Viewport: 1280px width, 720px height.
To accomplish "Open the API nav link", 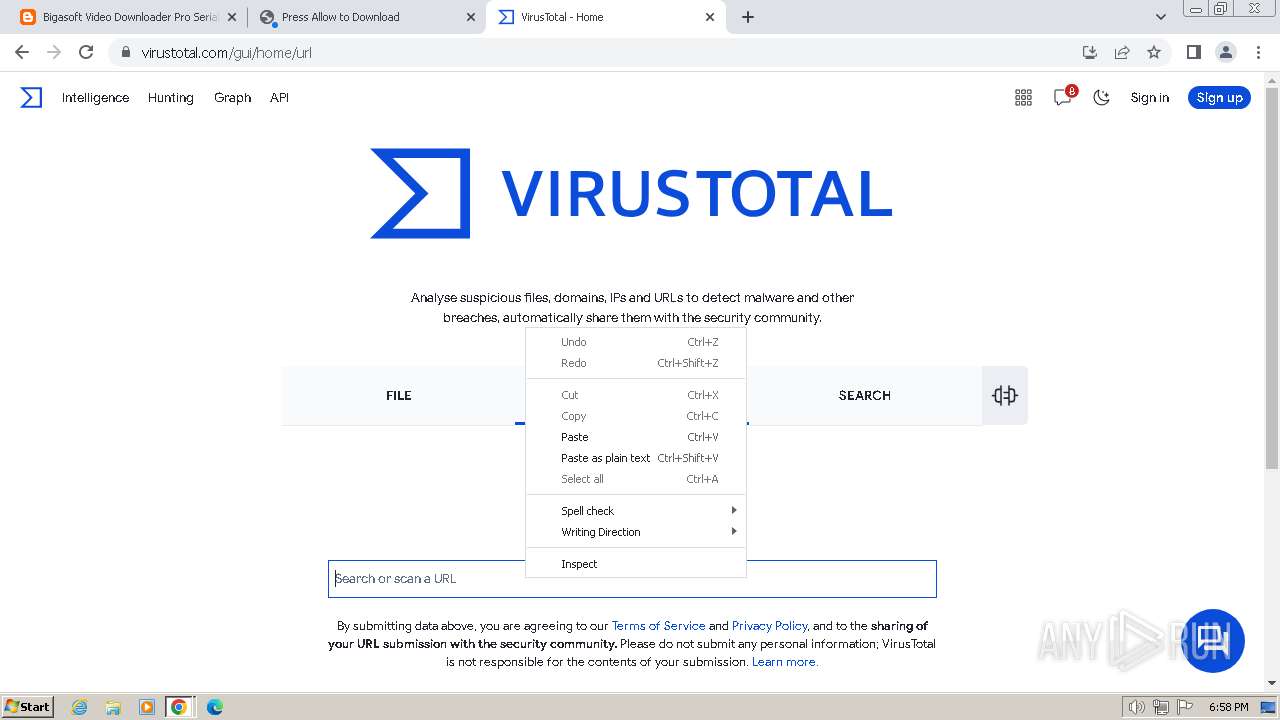I will [279, 97].
